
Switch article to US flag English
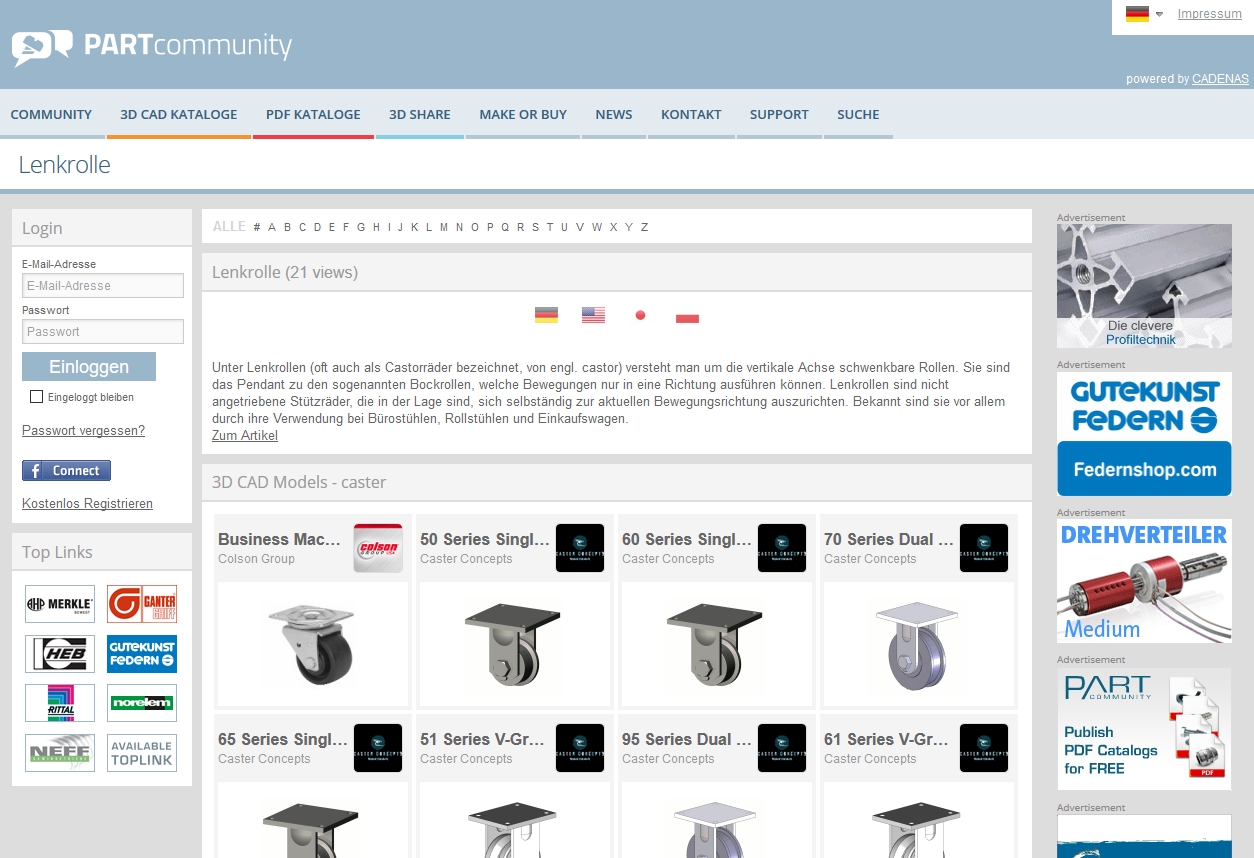594,315
